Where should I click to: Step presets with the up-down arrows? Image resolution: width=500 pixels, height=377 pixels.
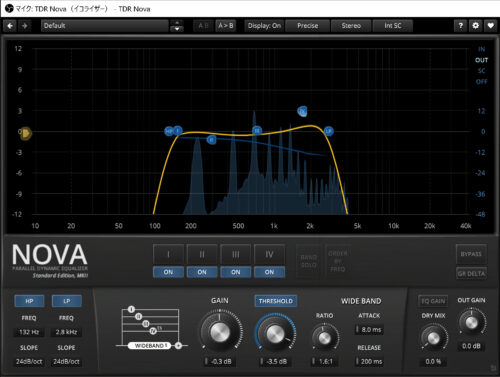[177, 26]
